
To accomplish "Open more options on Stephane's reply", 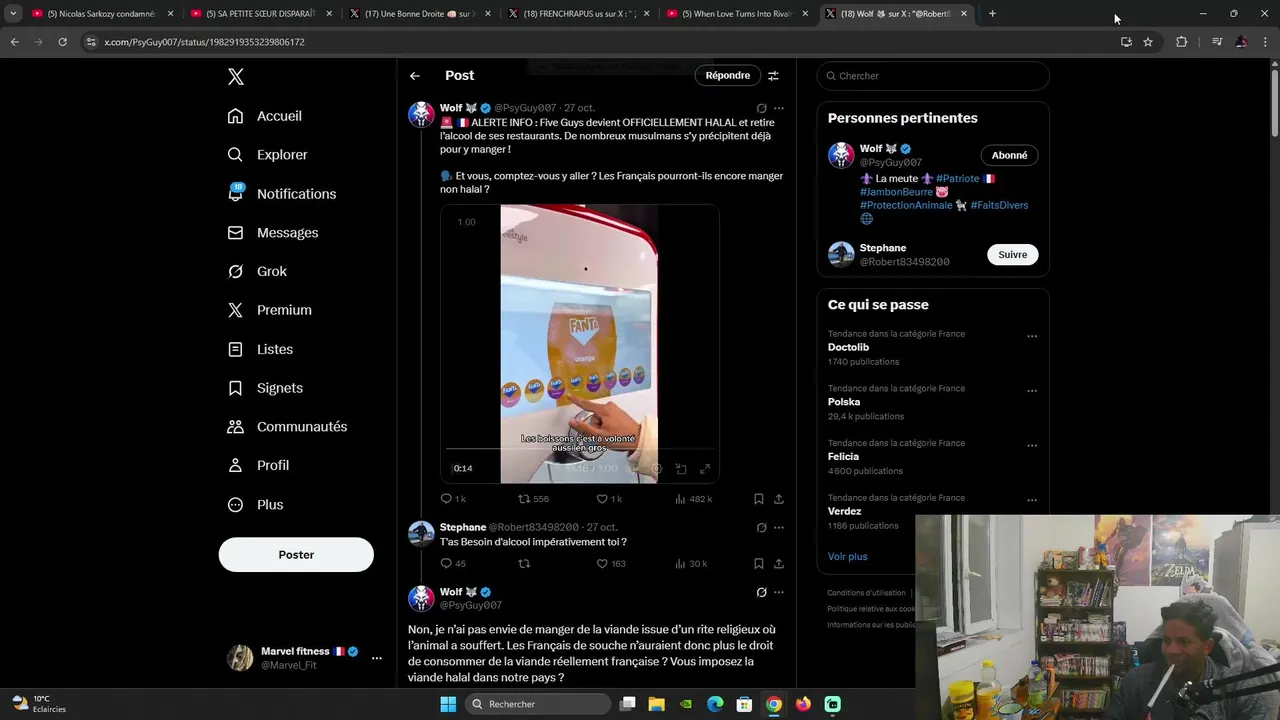I will coord(779,528).
